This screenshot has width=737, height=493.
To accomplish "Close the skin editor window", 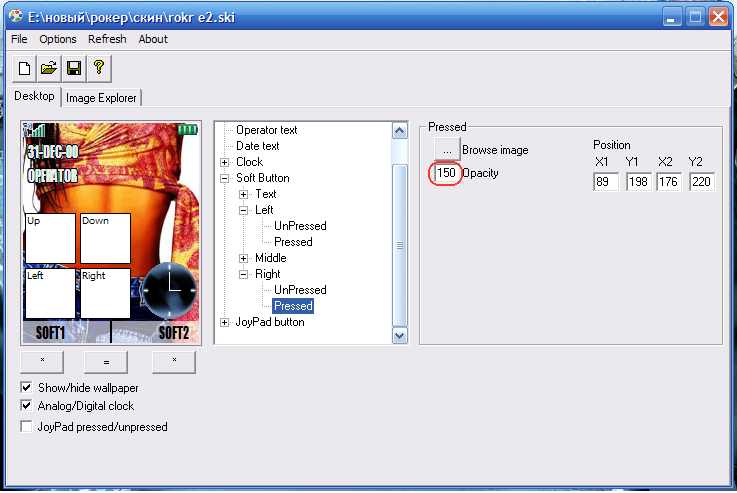I will pos(718,17).
